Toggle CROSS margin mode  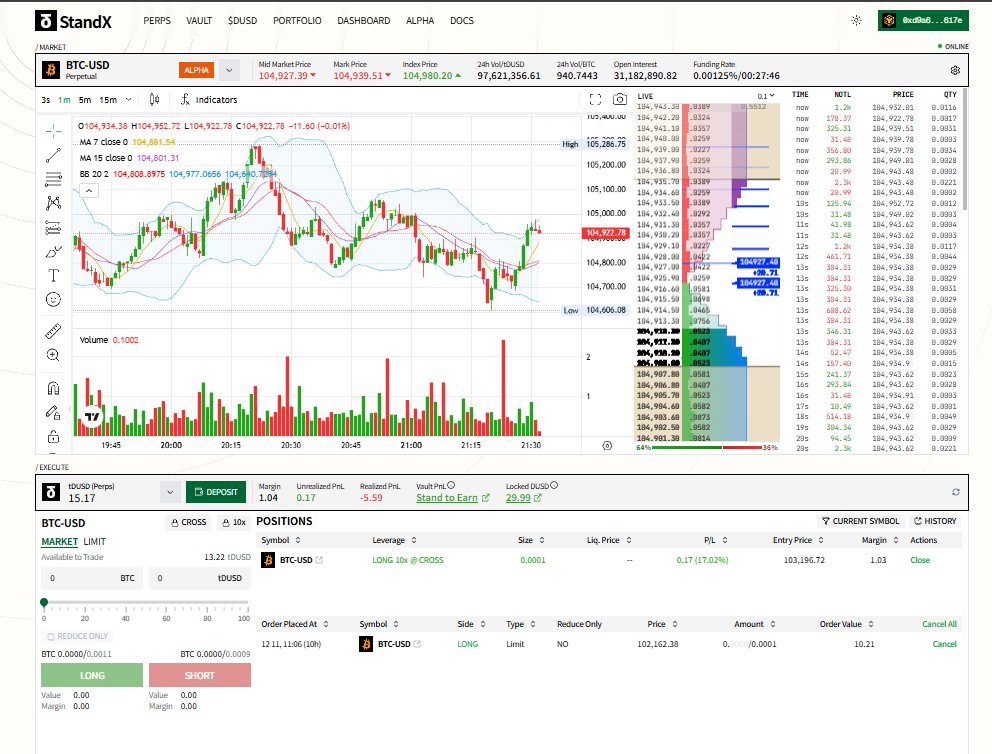pyautogui.click(x=189, y=522)
